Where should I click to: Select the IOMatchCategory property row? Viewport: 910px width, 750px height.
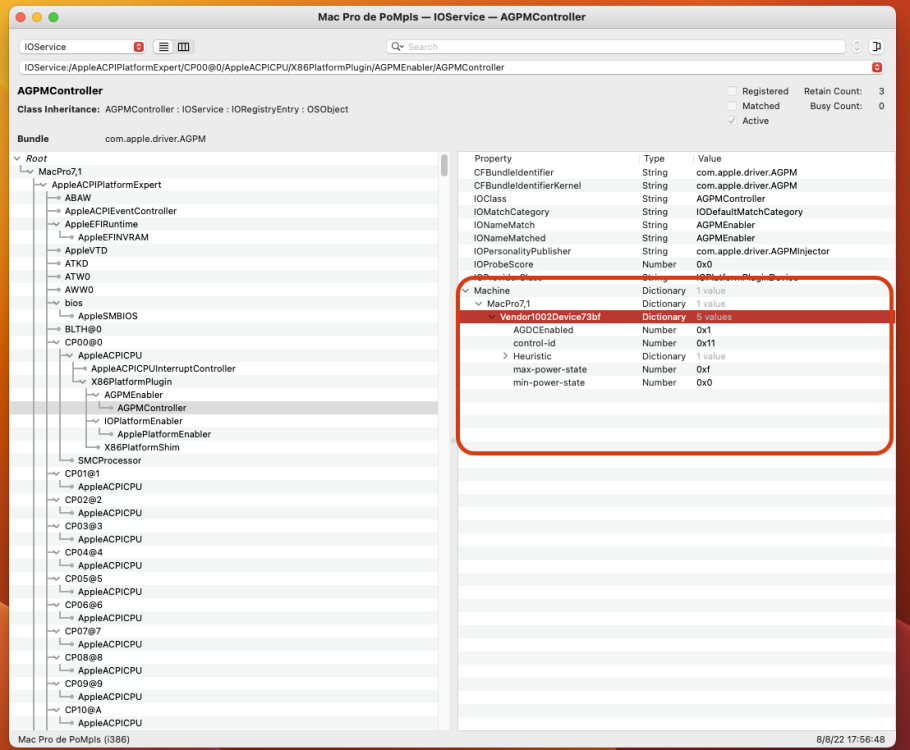(x=676, y=212)
